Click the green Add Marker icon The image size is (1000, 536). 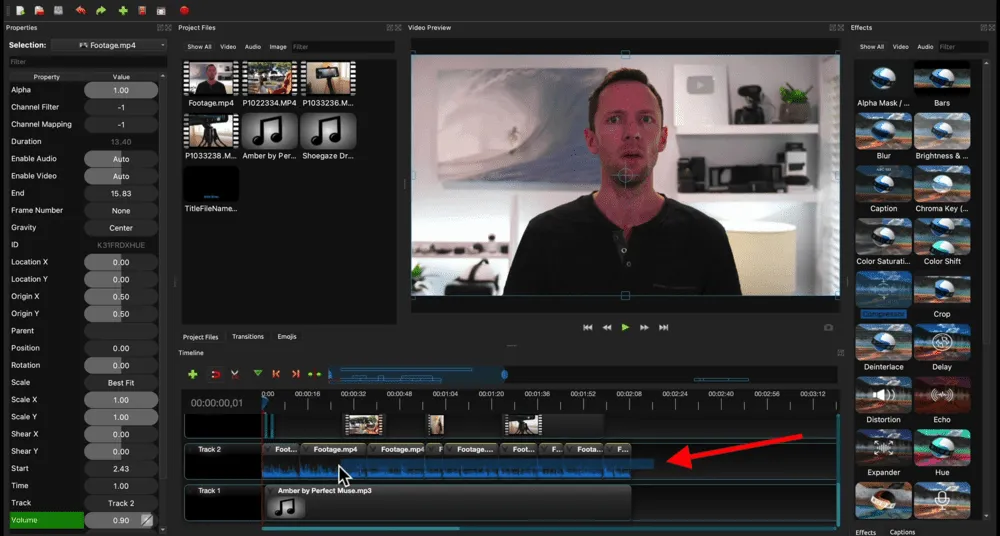pos(258,374)
